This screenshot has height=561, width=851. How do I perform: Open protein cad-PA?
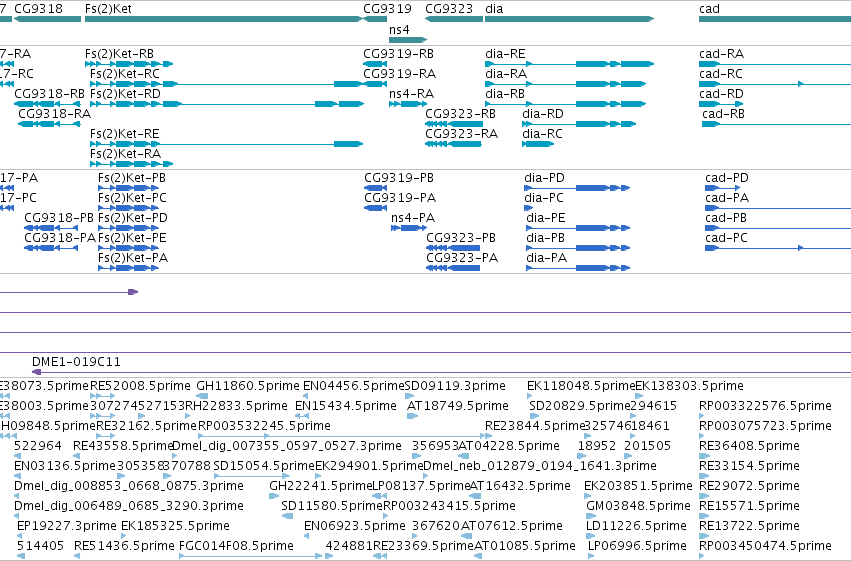(778, 208)
